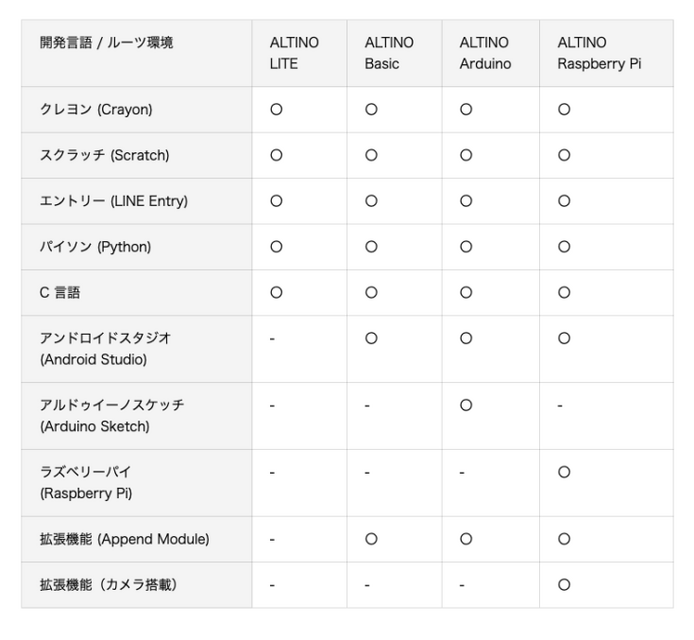Click Python circle under ALTINO Arduino column

coord(466,247)
